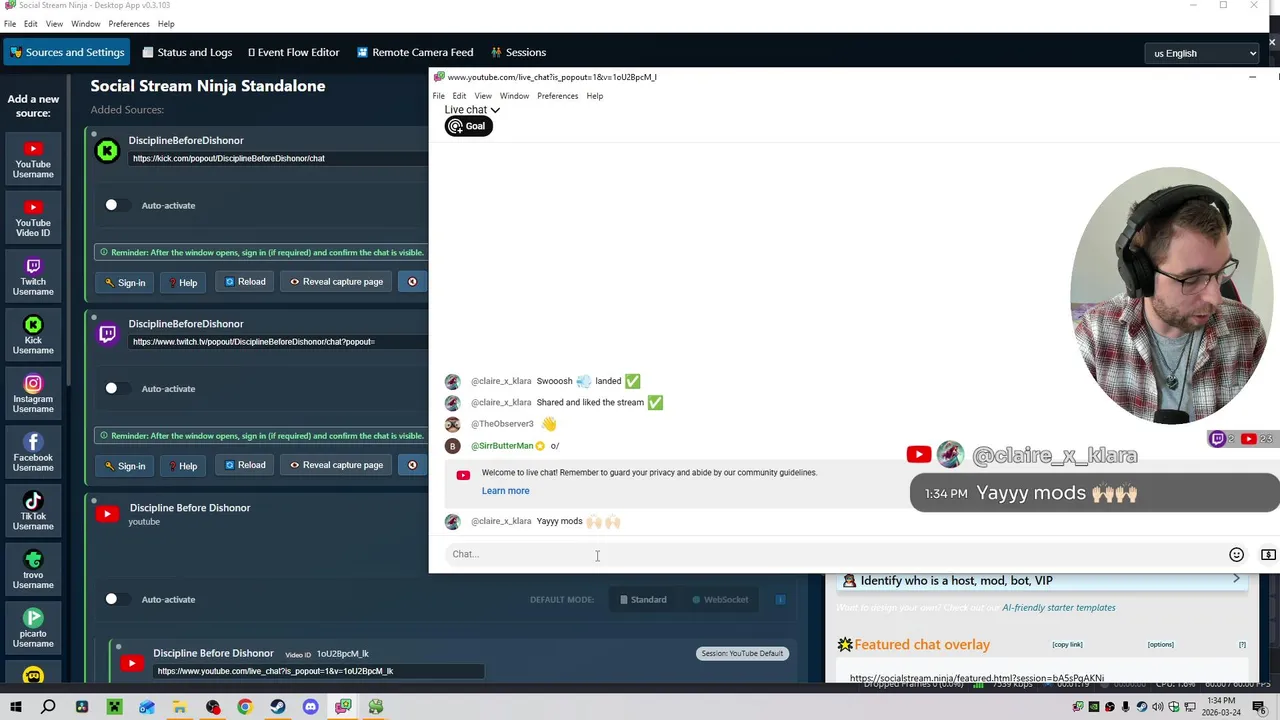Add a Twitch Username source
The width and height of the screenshot is (1280, 720).
[x=33, y=277]
